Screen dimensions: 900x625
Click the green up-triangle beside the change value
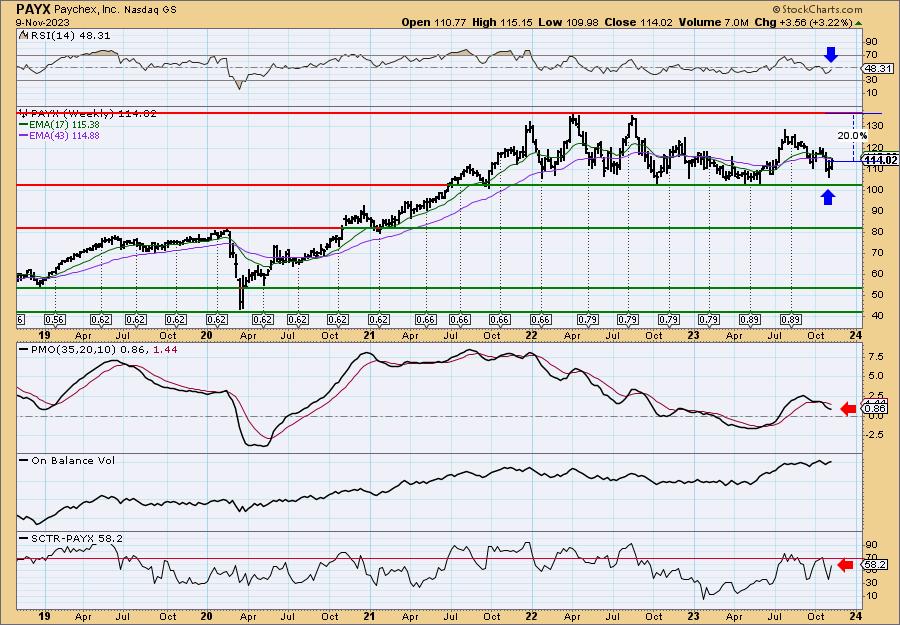[x=858, y=23]
